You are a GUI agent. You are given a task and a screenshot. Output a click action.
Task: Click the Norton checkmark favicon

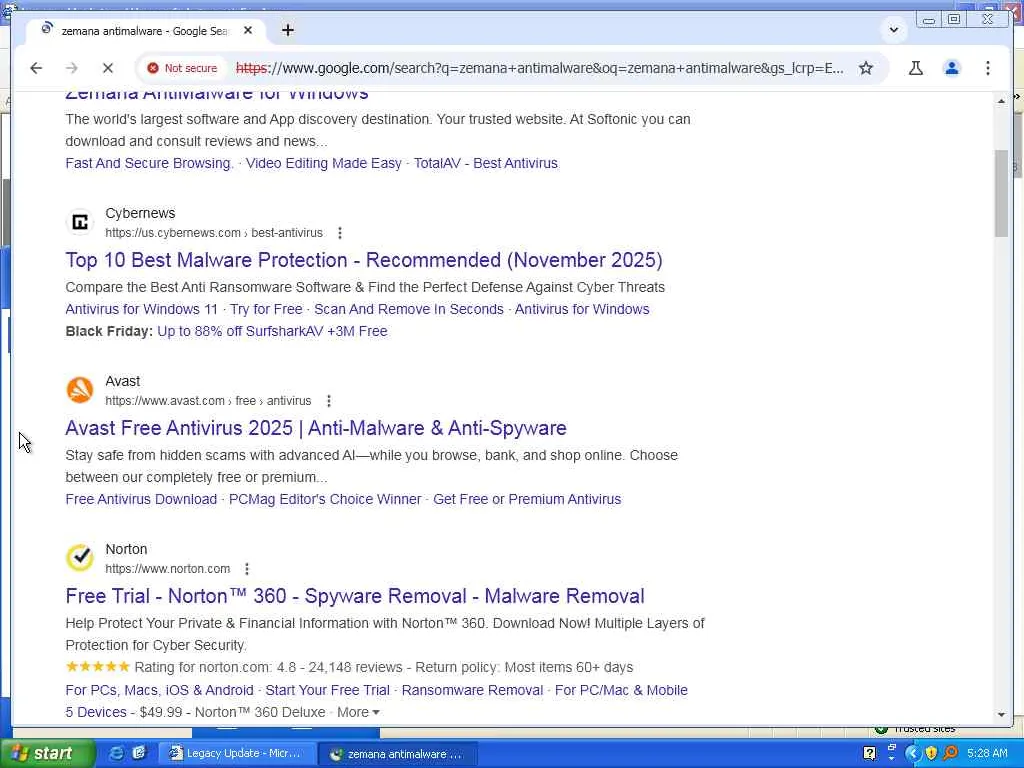point(80,558)
